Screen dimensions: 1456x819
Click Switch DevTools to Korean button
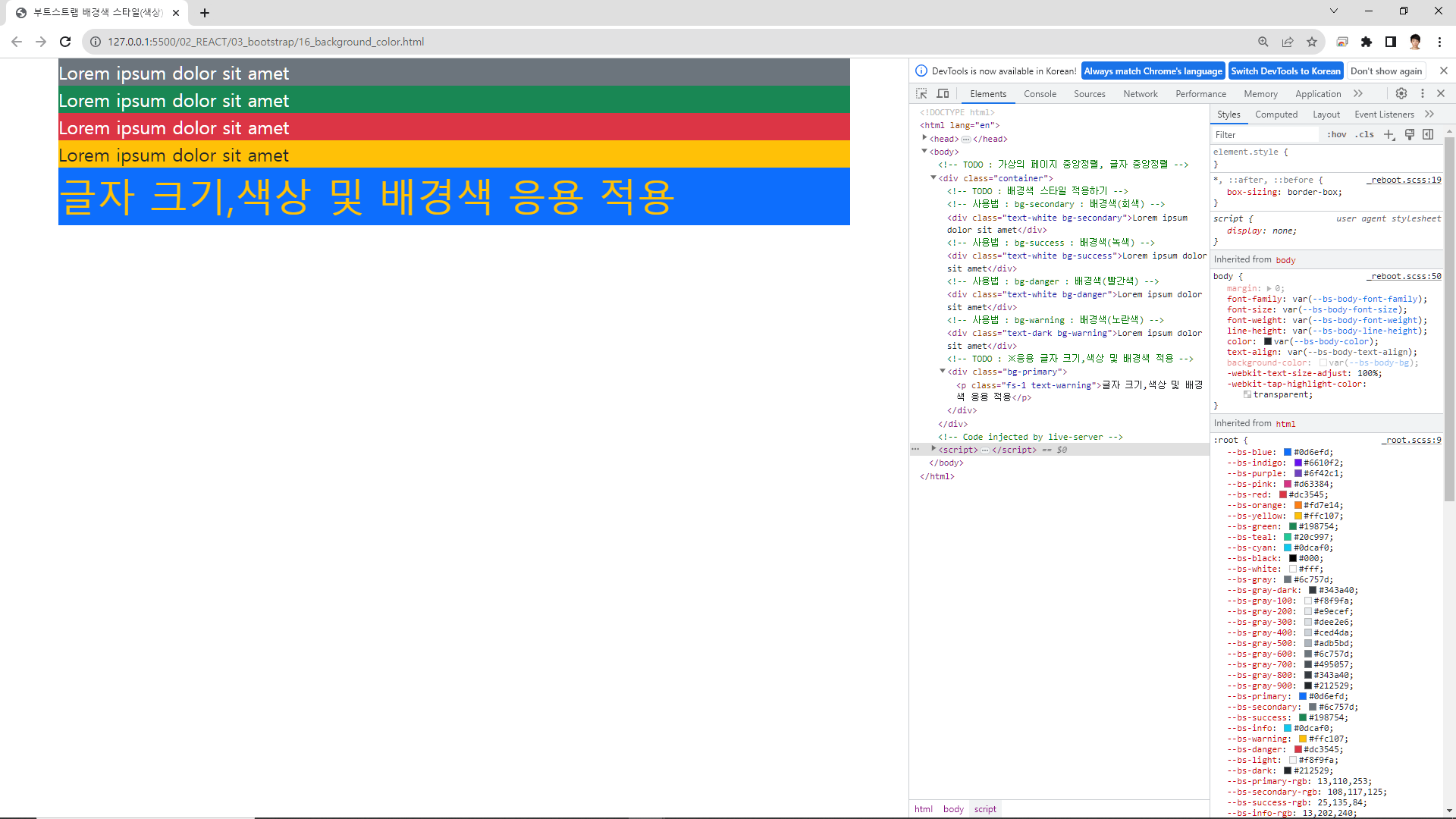point(1285,71)
